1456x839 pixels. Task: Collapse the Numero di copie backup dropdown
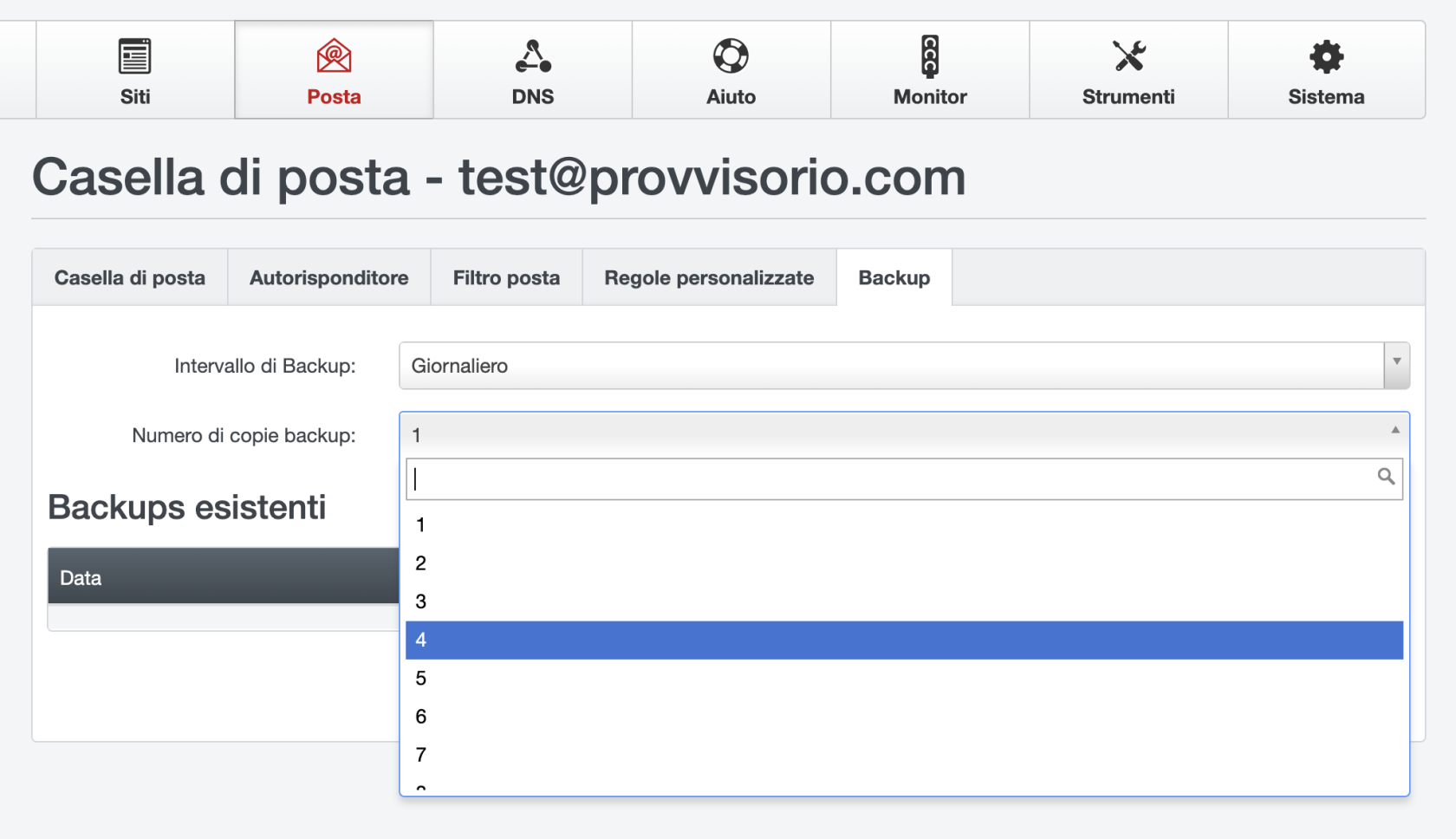[904, 435]
